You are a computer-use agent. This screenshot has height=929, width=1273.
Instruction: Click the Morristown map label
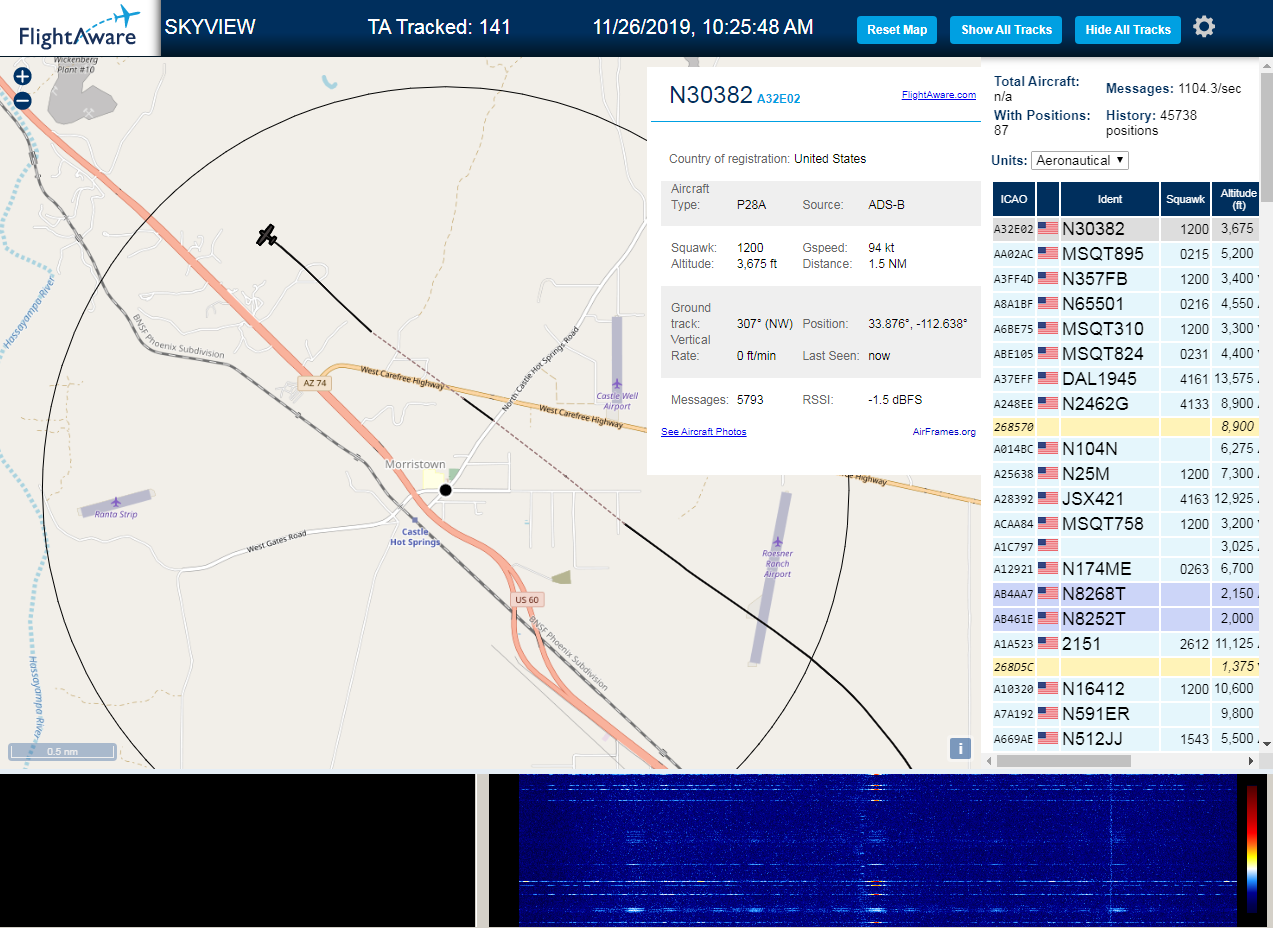click(x=415, y=464)
